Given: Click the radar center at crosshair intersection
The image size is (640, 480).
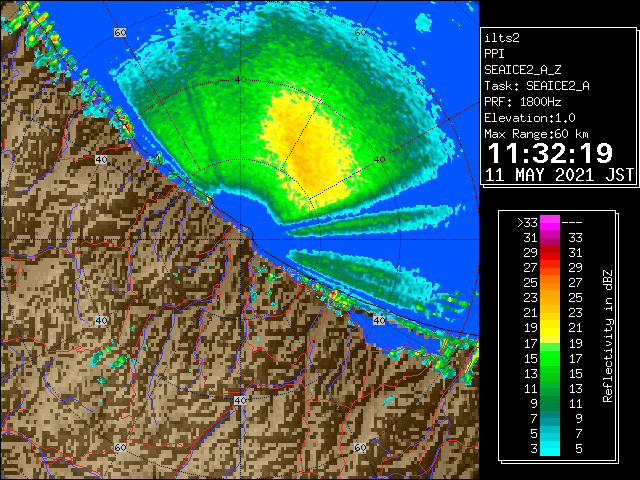Looking at the screenshot, I should 241,240.
